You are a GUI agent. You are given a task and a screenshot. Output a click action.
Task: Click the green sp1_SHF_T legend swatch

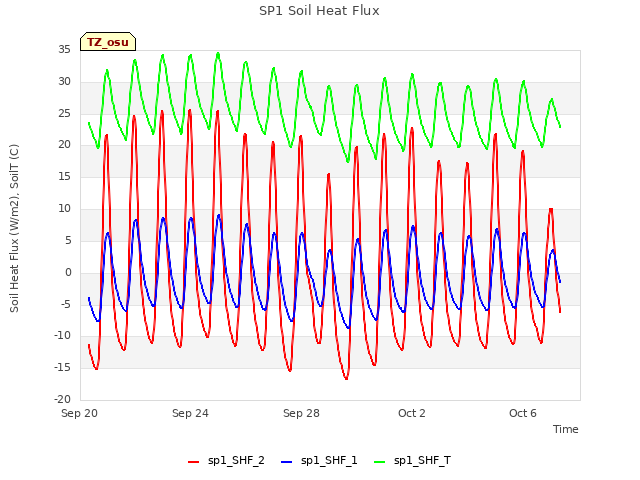point(380,462)
